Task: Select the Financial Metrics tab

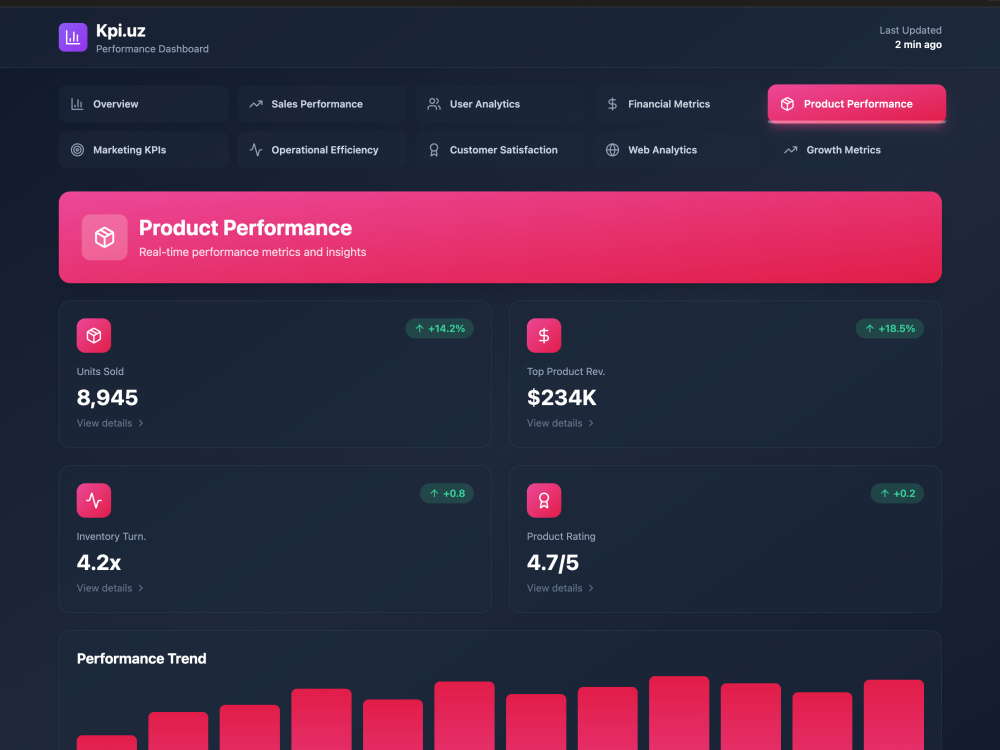Action: pos(678,104)
